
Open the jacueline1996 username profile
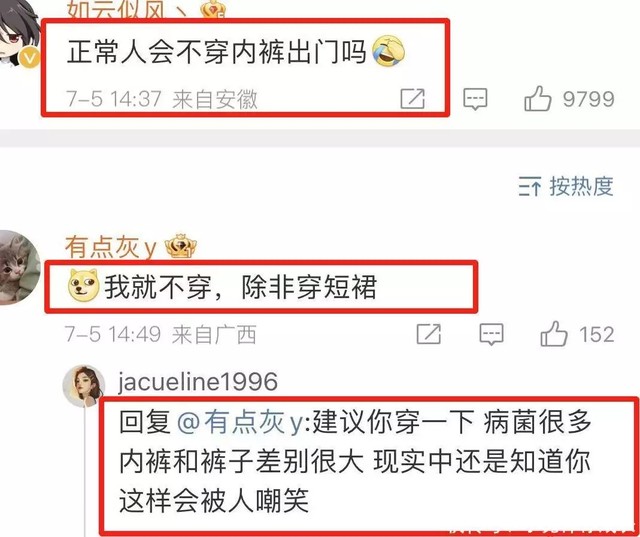198,382
